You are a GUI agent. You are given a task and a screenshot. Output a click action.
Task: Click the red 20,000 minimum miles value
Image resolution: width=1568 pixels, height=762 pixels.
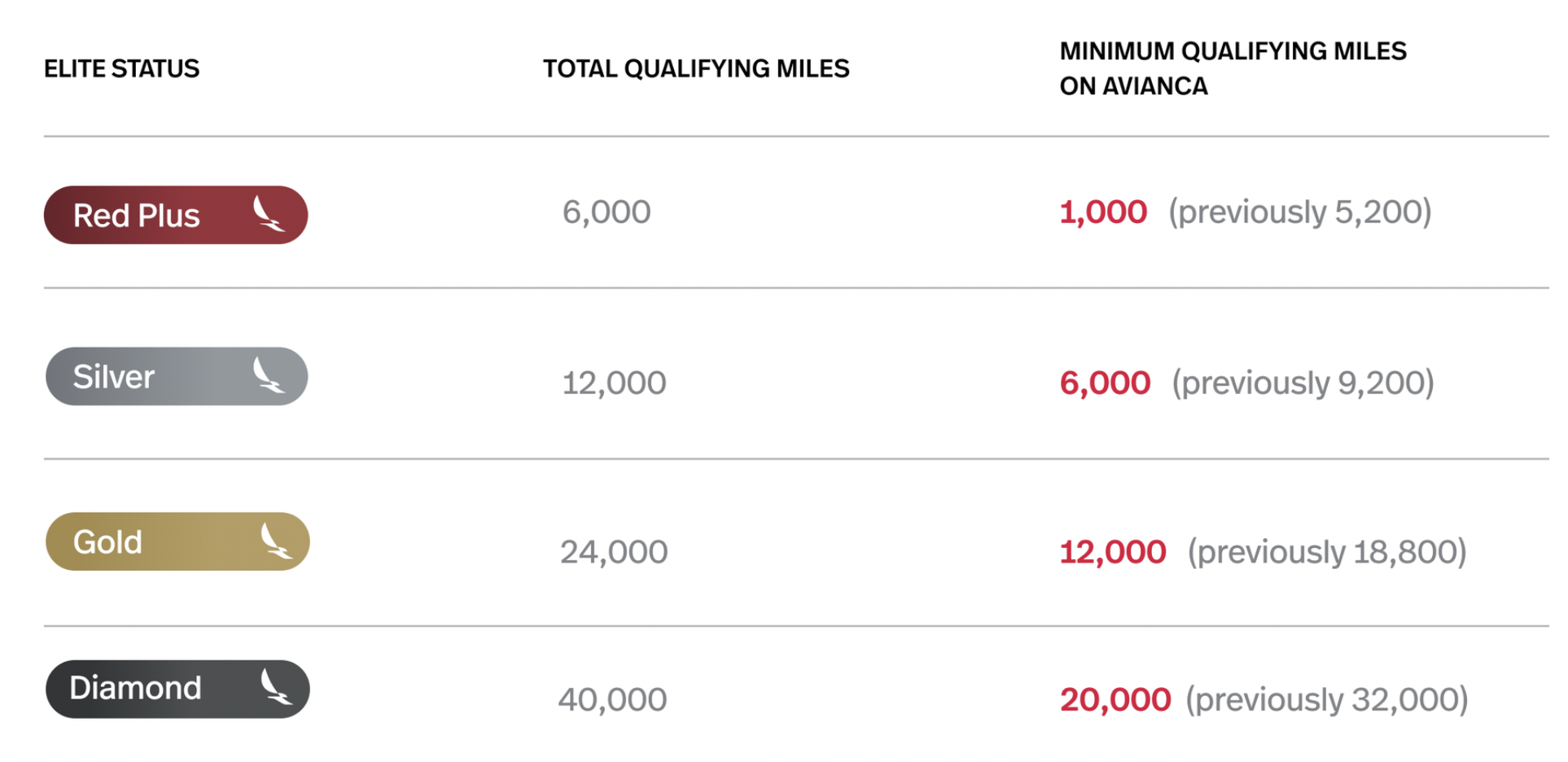1115,699
